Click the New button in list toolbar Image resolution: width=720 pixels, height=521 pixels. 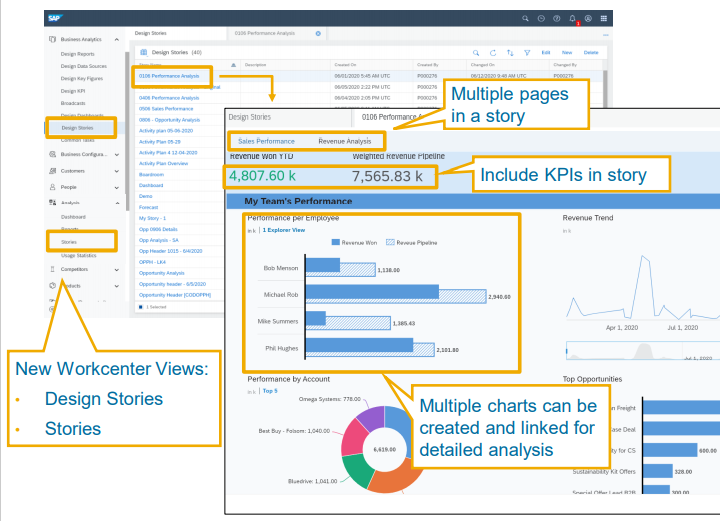click(x=567, y=53)
